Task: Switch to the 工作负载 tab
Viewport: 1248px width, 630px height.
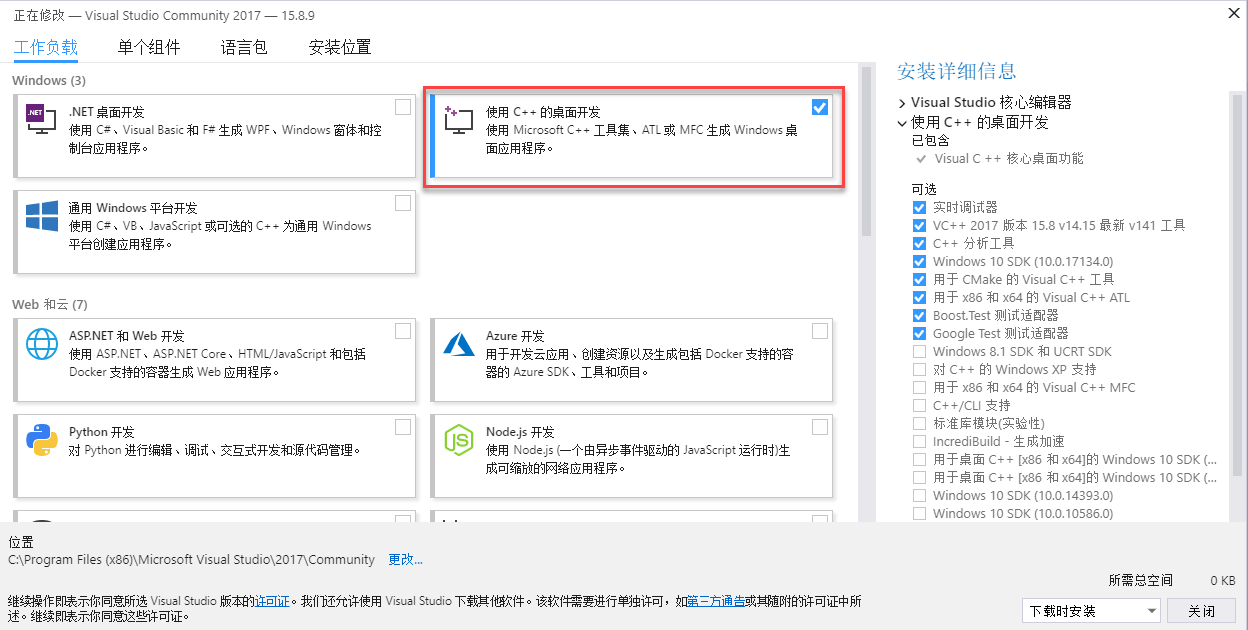Action: point(46,47)
